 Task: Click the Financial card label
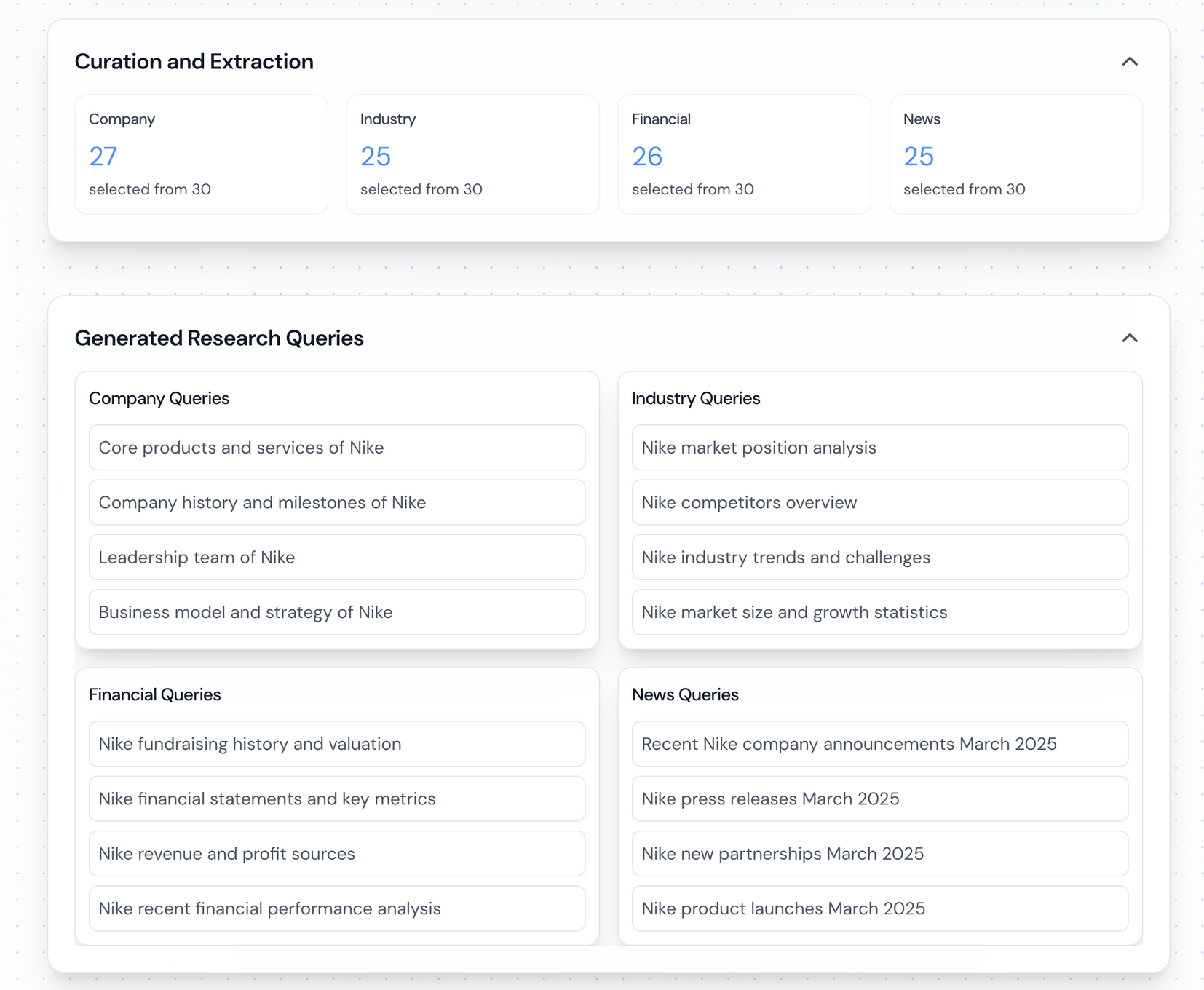coord(661,119)
